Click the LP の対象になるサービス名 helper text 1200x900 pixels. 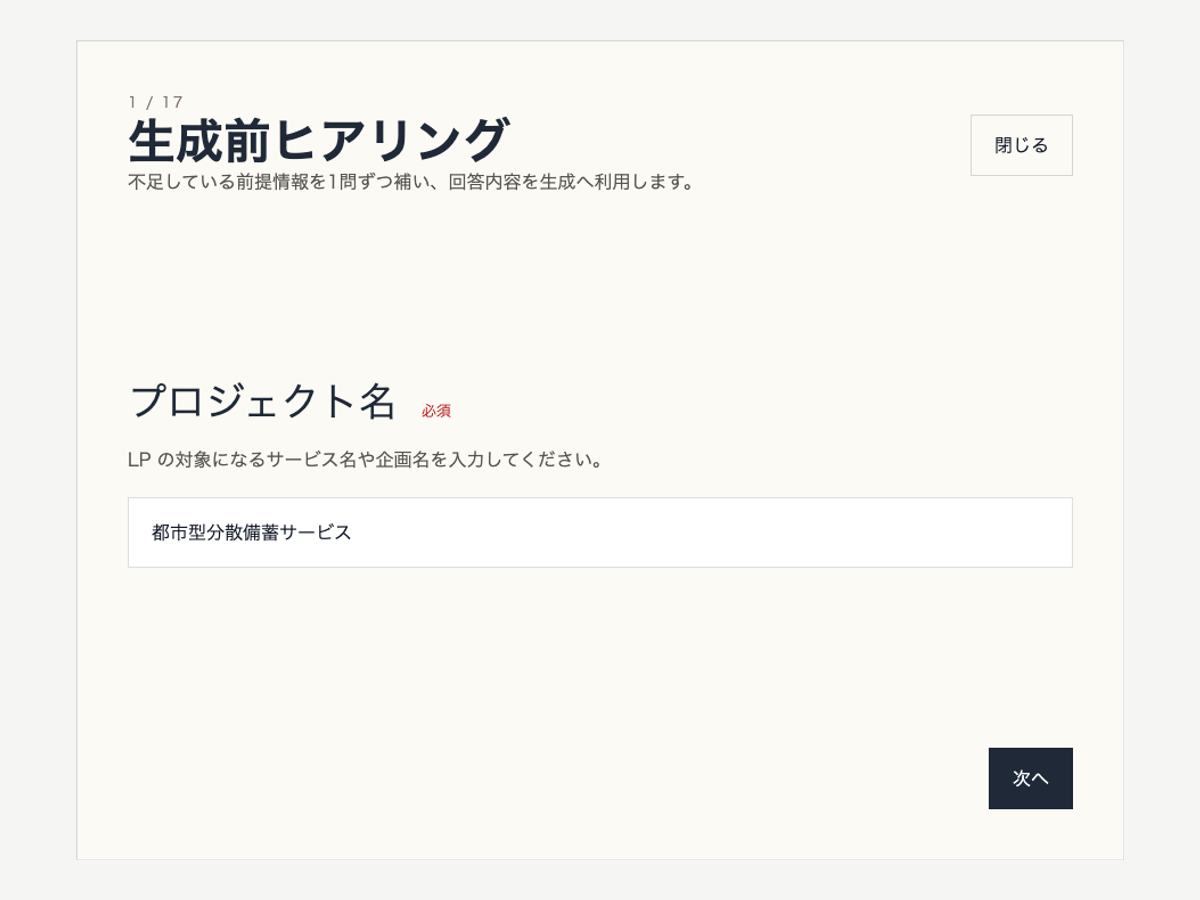[366, 461]
